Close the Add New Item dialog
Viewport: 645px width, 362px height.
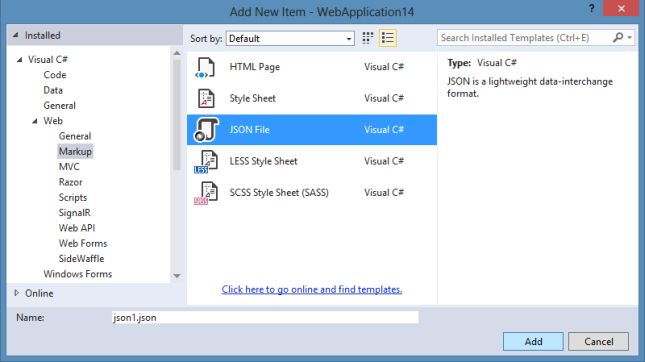621,8
